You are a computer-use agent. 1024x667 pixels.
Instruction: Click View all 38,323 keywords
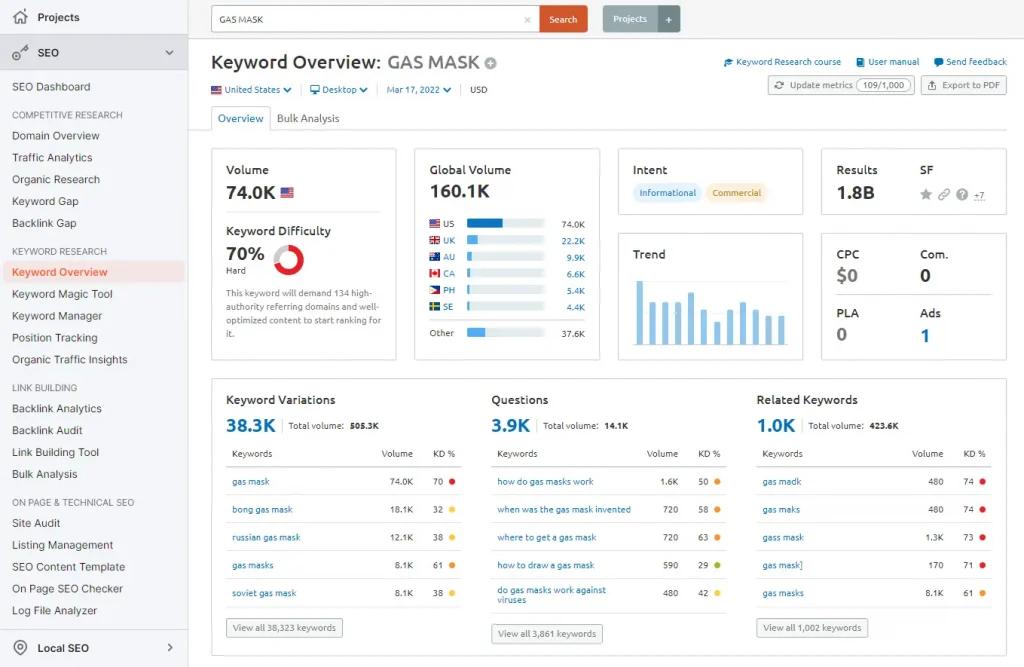[283, 628]
